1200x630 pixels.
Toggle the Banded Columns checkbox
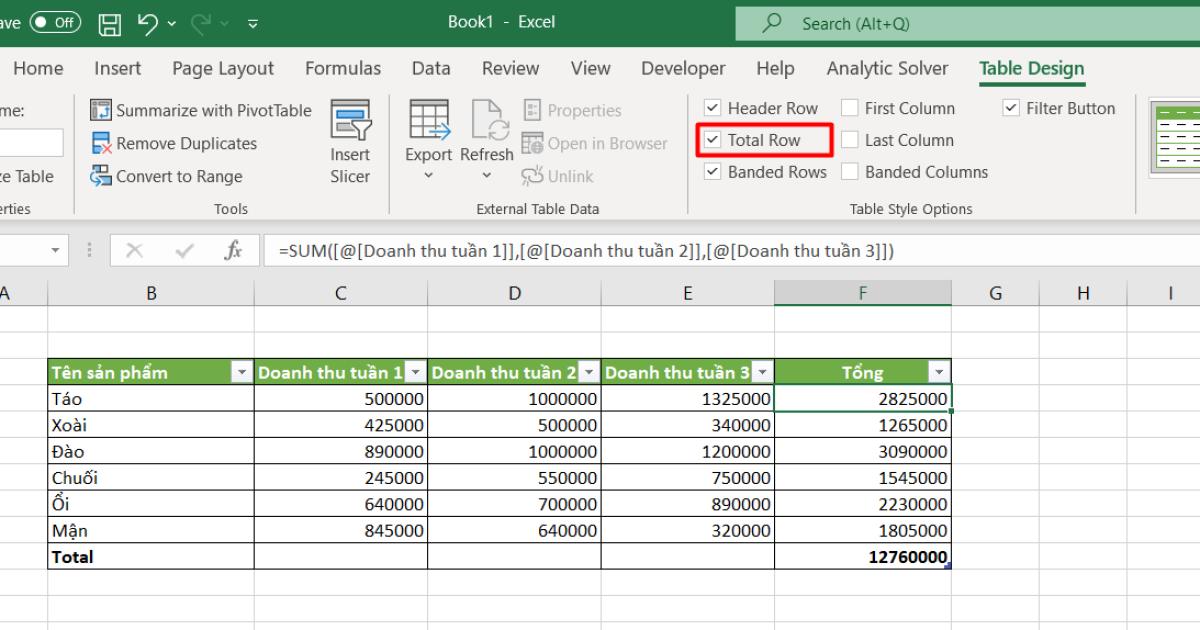(x=850, y=172)
